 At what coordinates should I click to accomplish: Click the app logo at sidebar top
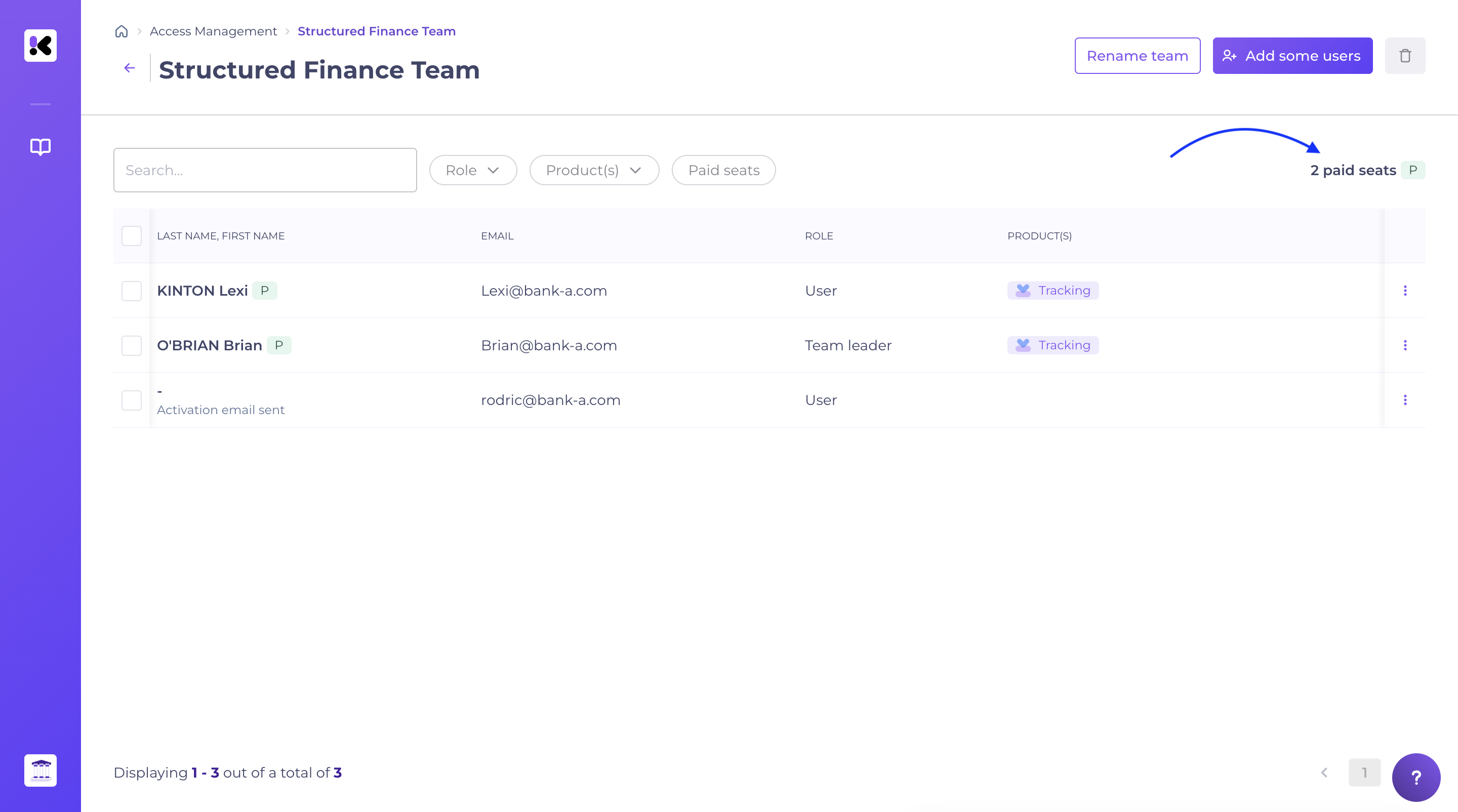click(x=40, y=45)
